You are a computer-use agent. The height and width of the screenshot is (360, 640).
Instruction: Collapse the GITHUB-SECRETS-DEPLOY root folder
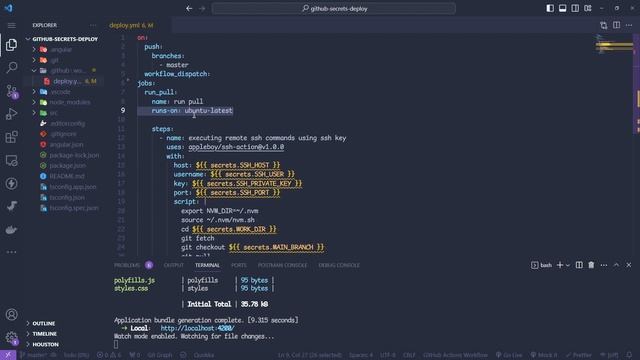[64, 39]
